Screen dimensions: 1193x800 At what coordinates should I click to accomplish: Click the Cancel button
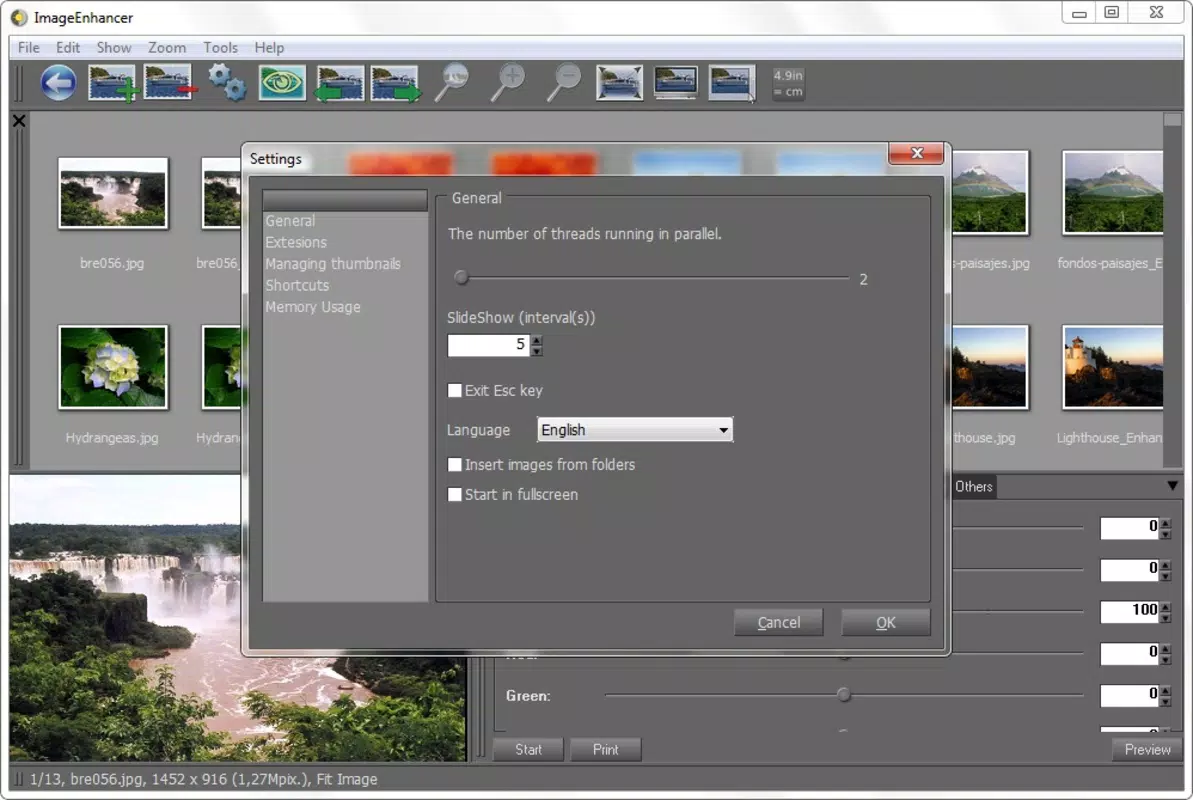pyautogui.click(x=778, y=623)
